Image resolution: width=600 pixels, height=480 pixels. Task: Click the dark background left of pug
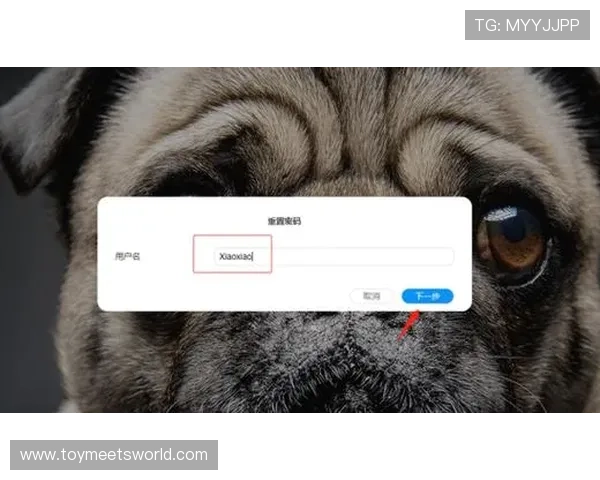tap(15, 300)
